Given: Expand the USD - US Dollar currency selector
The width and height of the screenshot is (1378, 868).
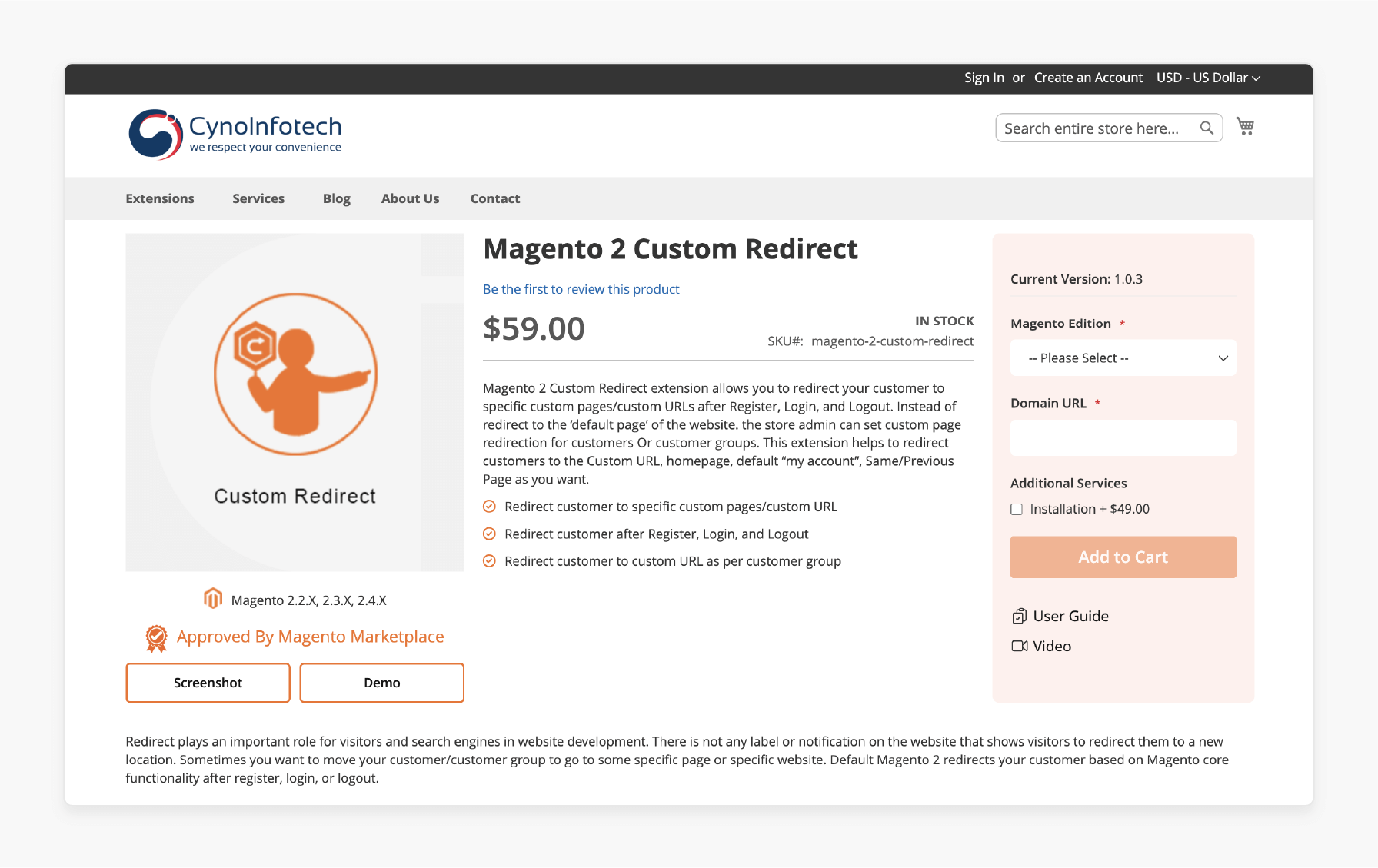Looking at the screenshot, I should [x=1208, y=78].
